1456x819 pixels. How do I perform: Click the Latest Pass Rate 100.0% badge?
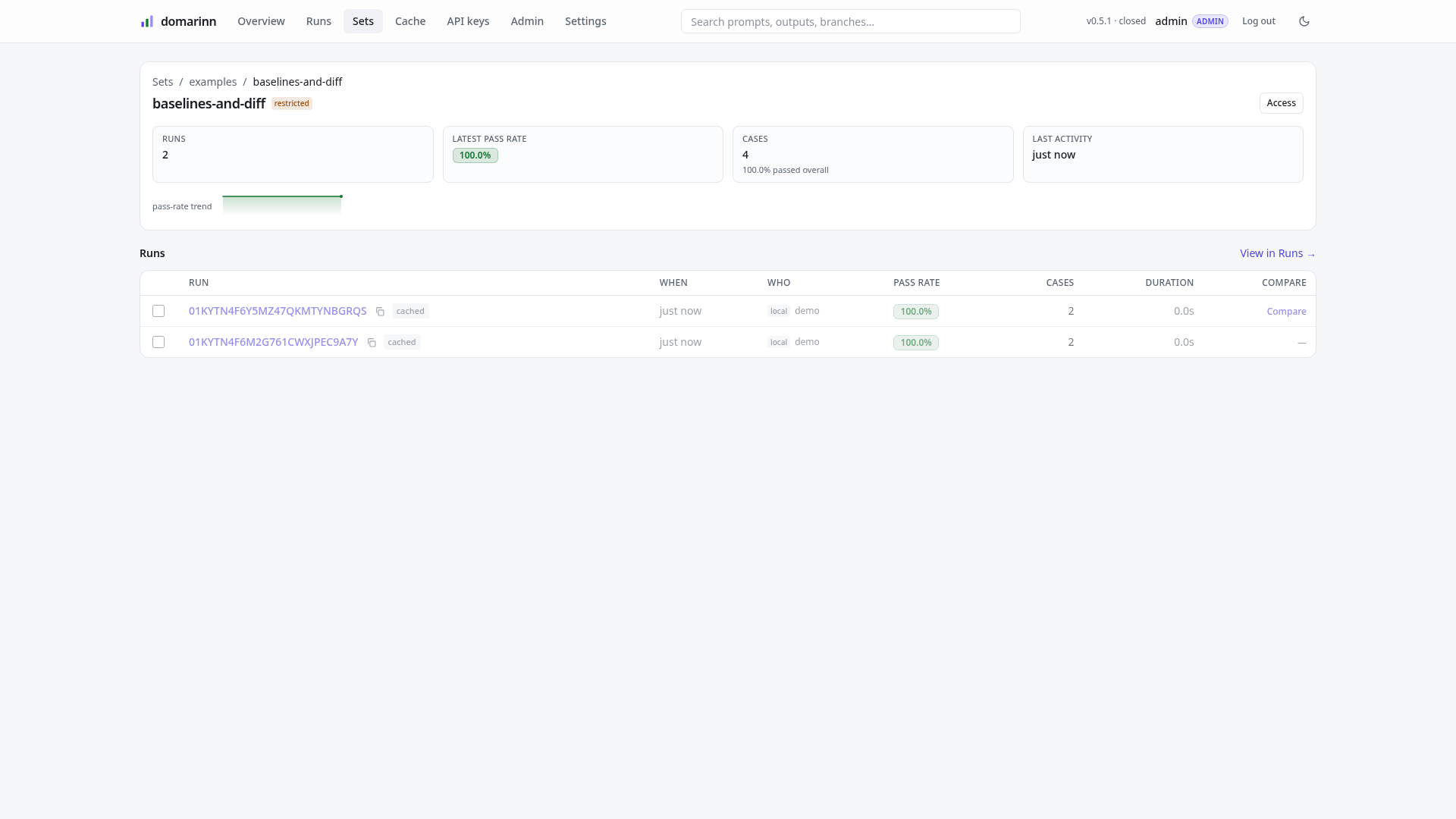click(x=475, y=155)
